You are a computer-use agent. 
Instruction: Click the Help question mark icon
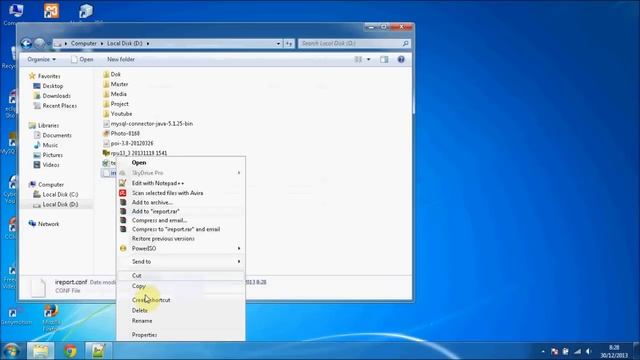(401, 60)
